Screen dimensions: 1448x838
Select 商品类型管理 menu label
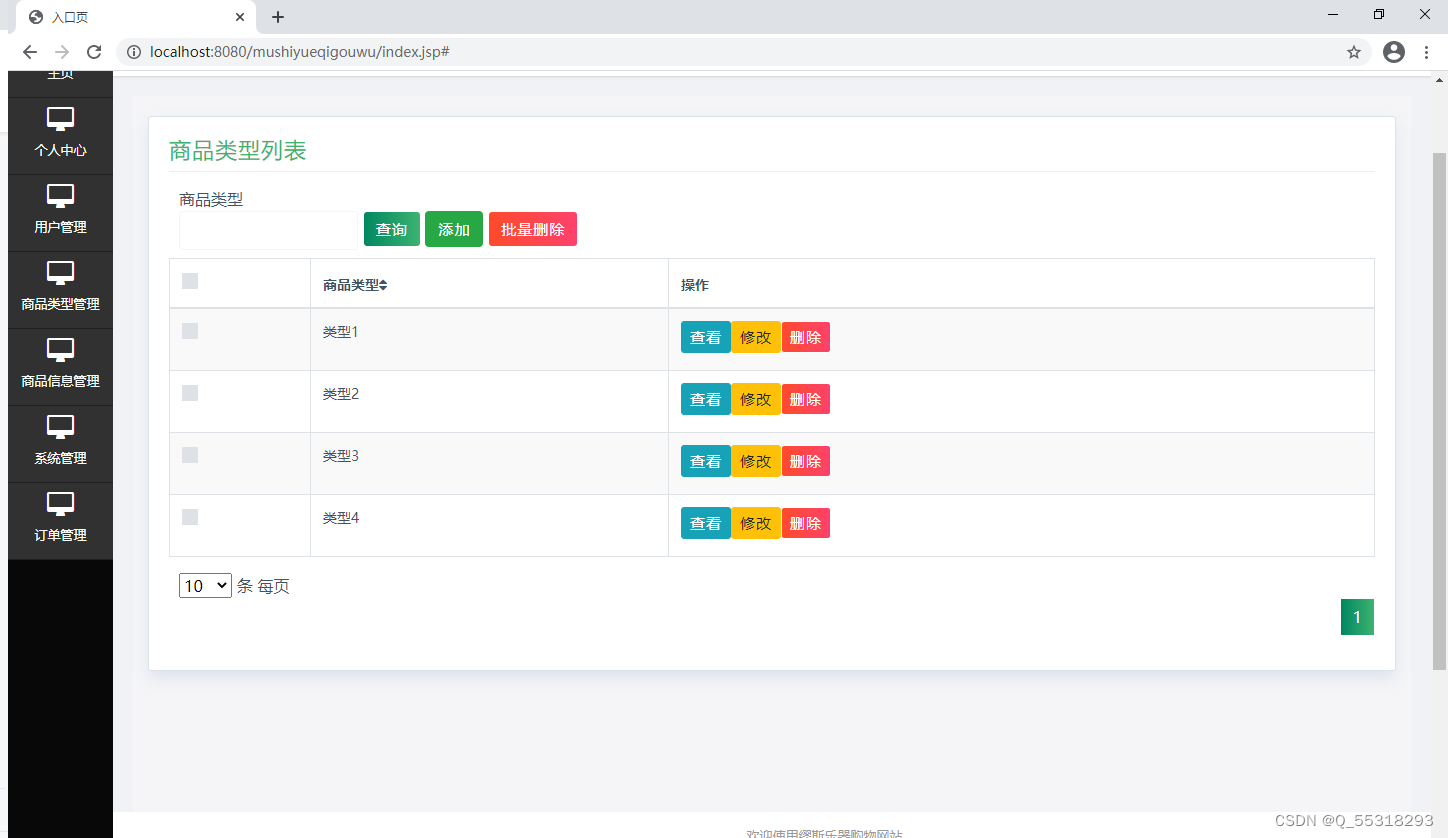point(60,304)
